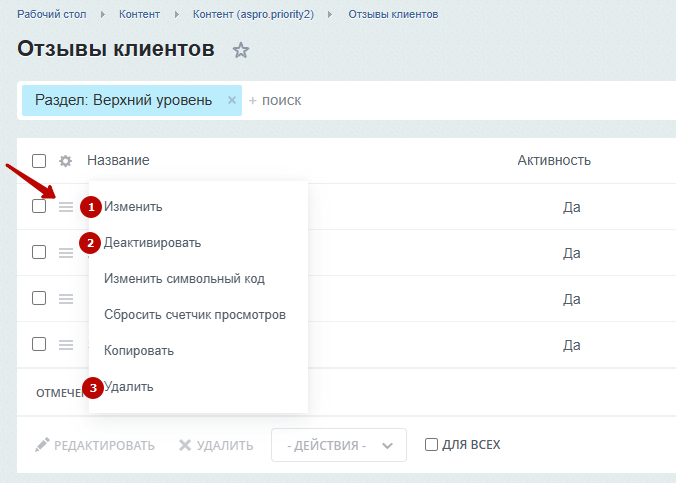Select Копировать in the context menu
Image resolution: width=676 pixels, height=483 pixels.
tap(139, 351)
